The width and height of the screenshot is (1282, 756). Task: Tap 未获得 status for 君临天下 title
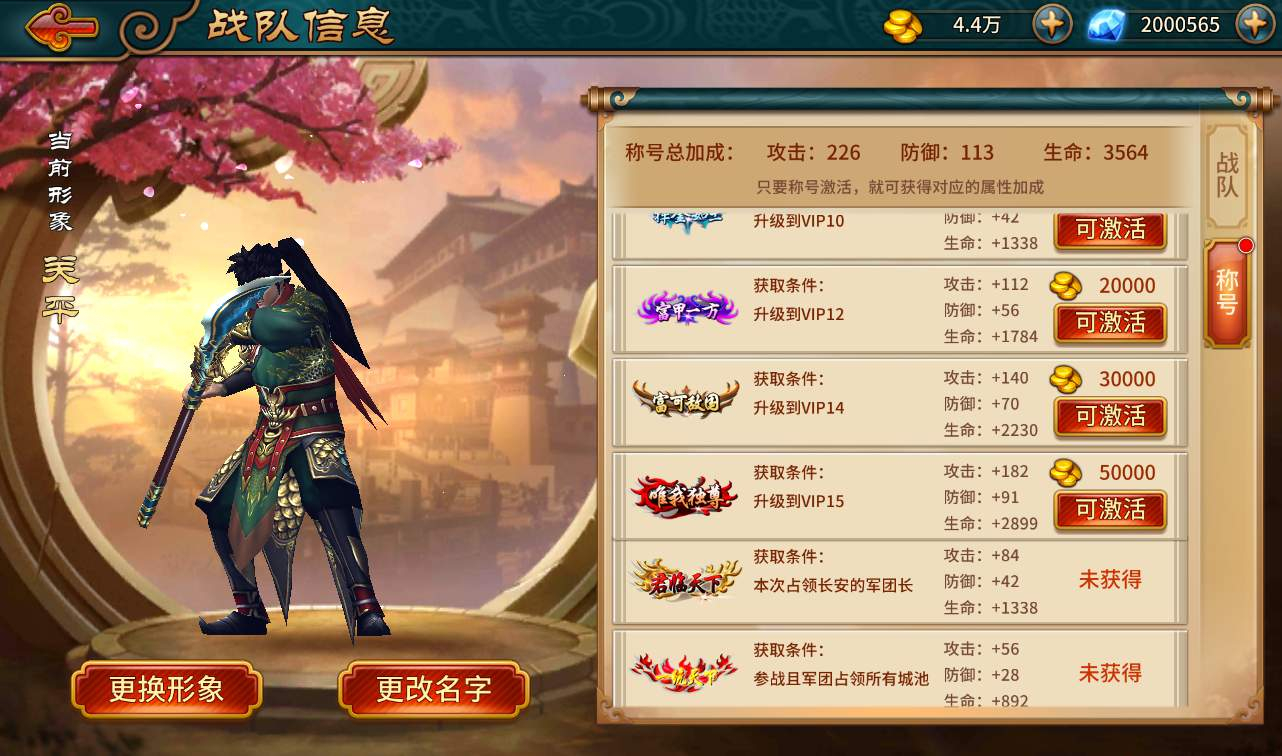(1110, 579)
